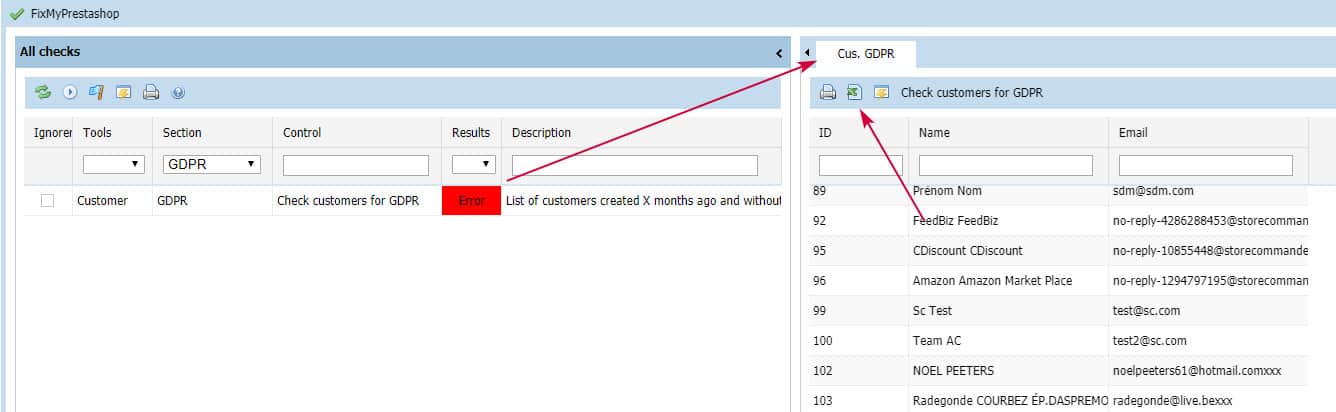This screenshot has height=412, width=1336.
Task: Click the printer icon in All checks toolbar
Action: pos(151,93)
